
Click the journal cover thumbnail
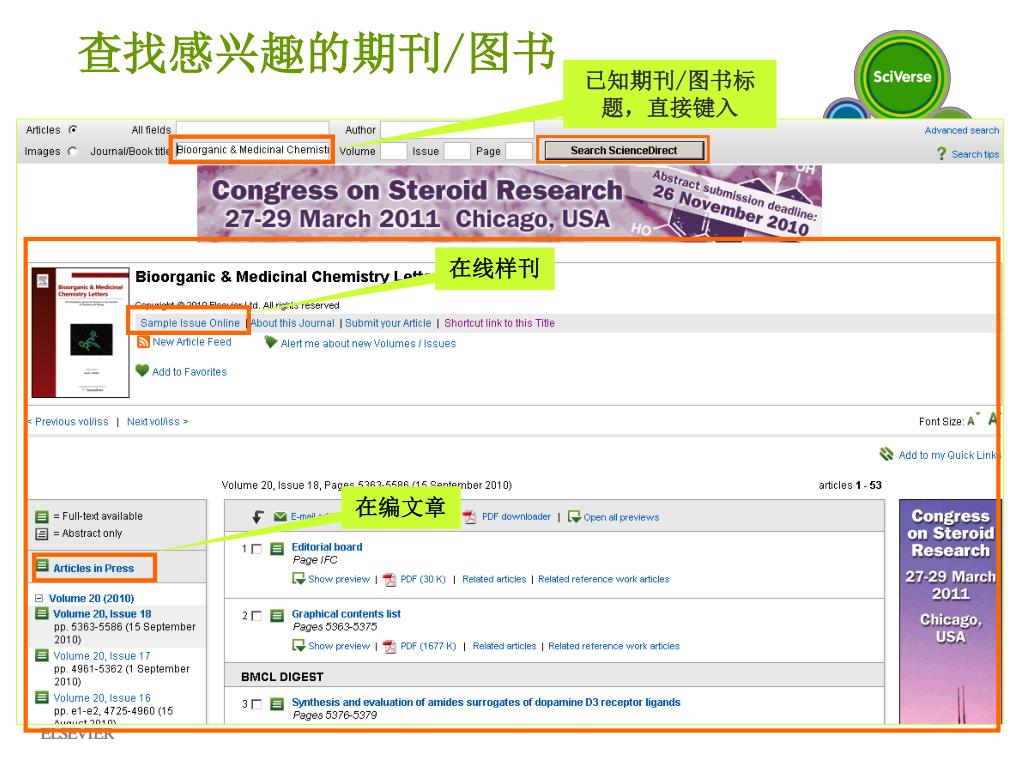coord(80,332)
